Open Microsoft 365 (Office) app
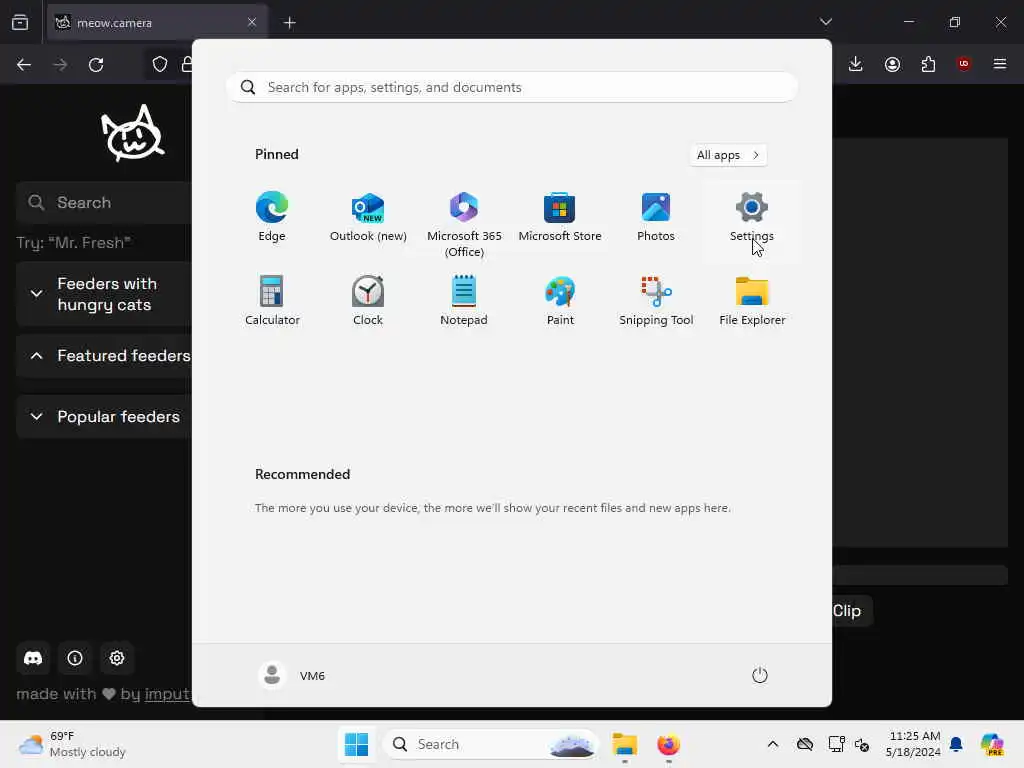The image size is (1024, 768). 464,224
